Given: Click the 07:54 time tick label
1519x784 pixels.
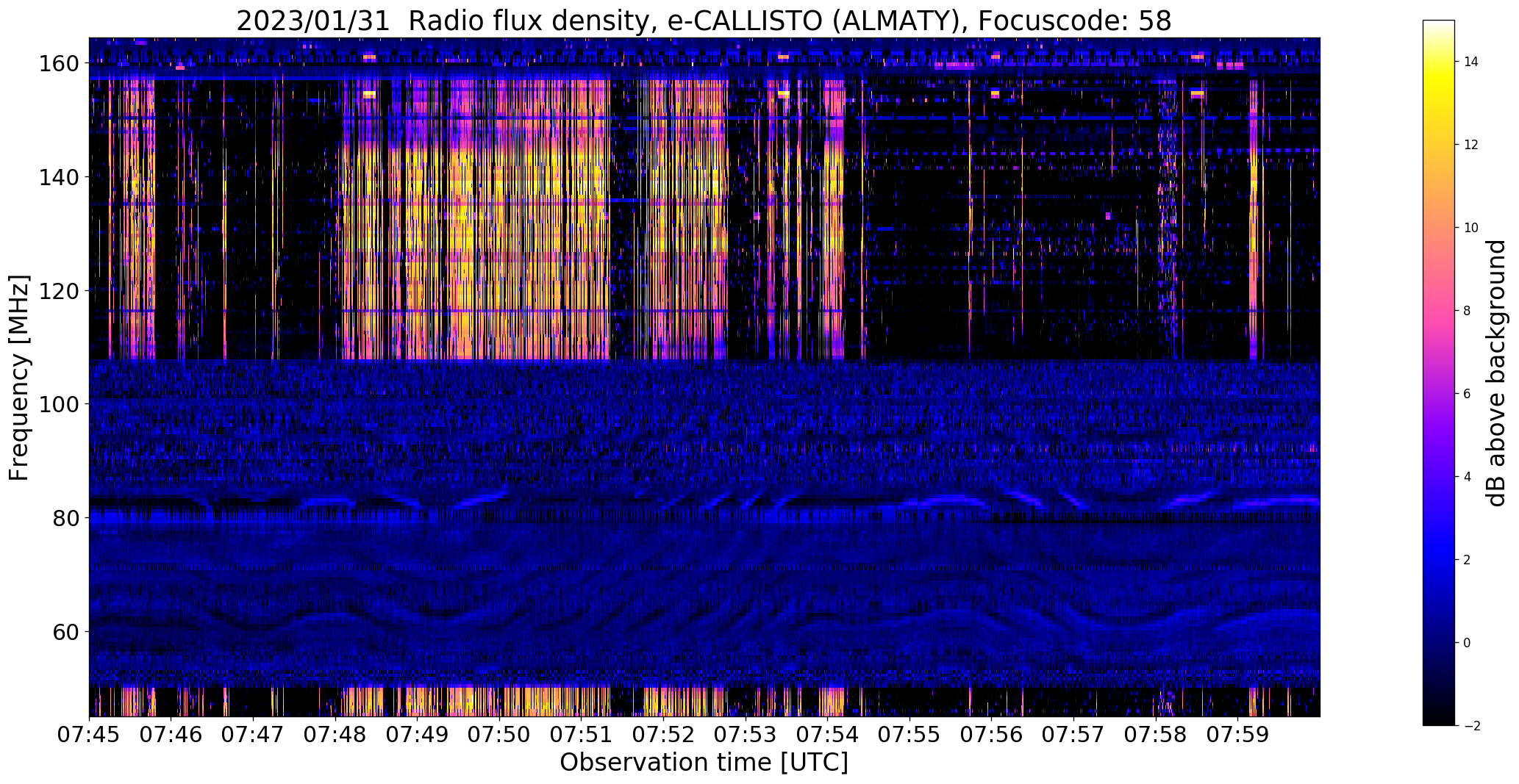Looking at the screenshot, I should pos(828,735).
